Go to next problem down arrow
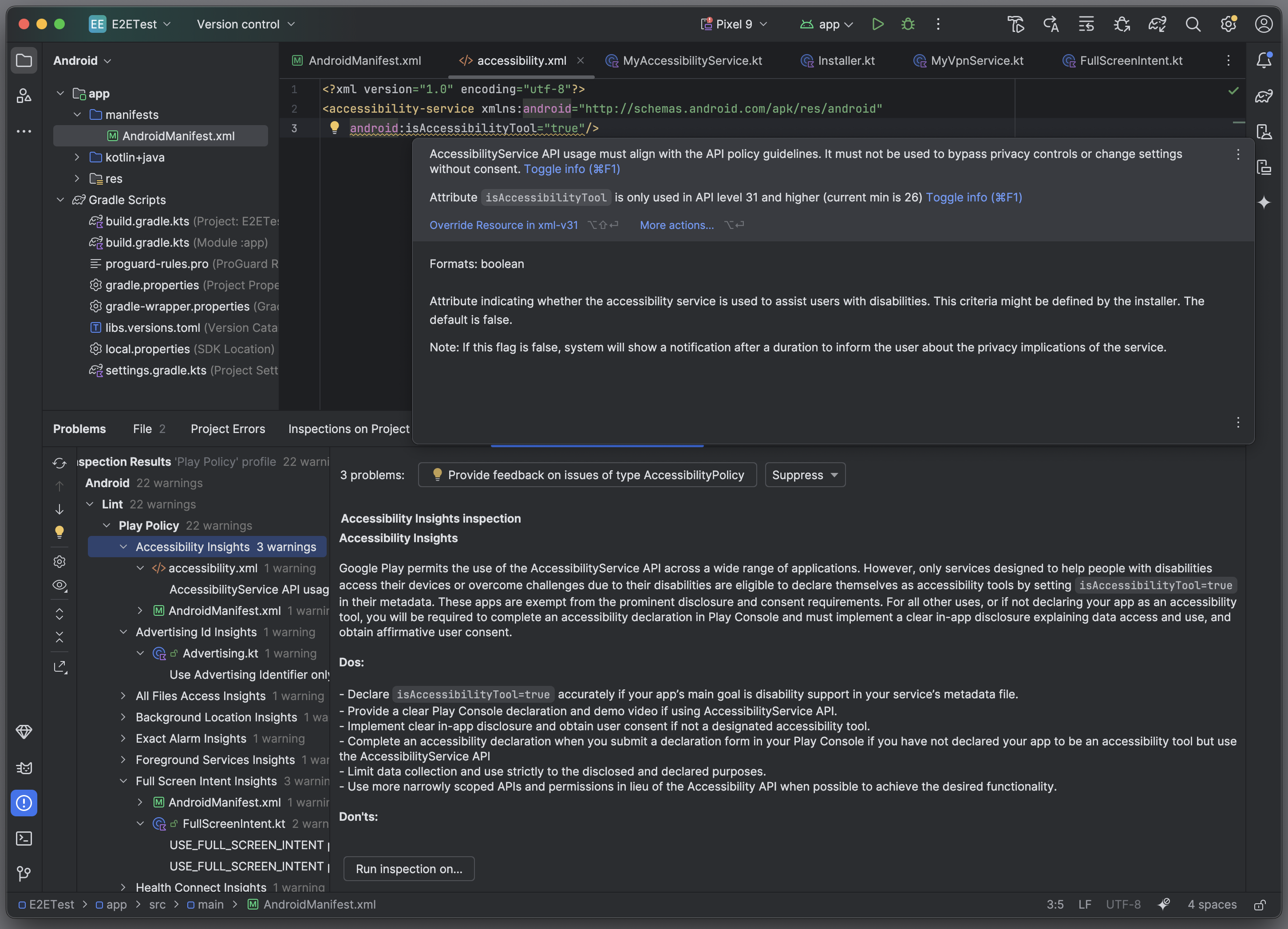 [59, 509]
